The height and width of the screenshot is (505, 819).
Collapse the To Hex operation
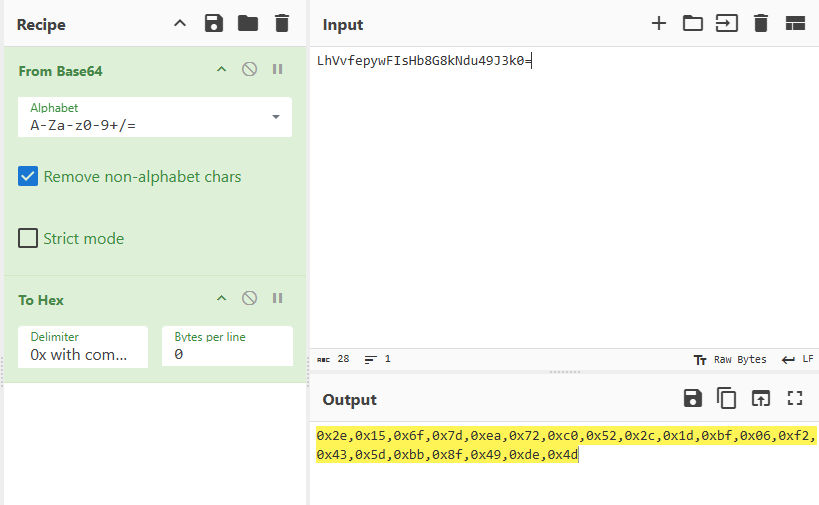(x=221, y=298)
